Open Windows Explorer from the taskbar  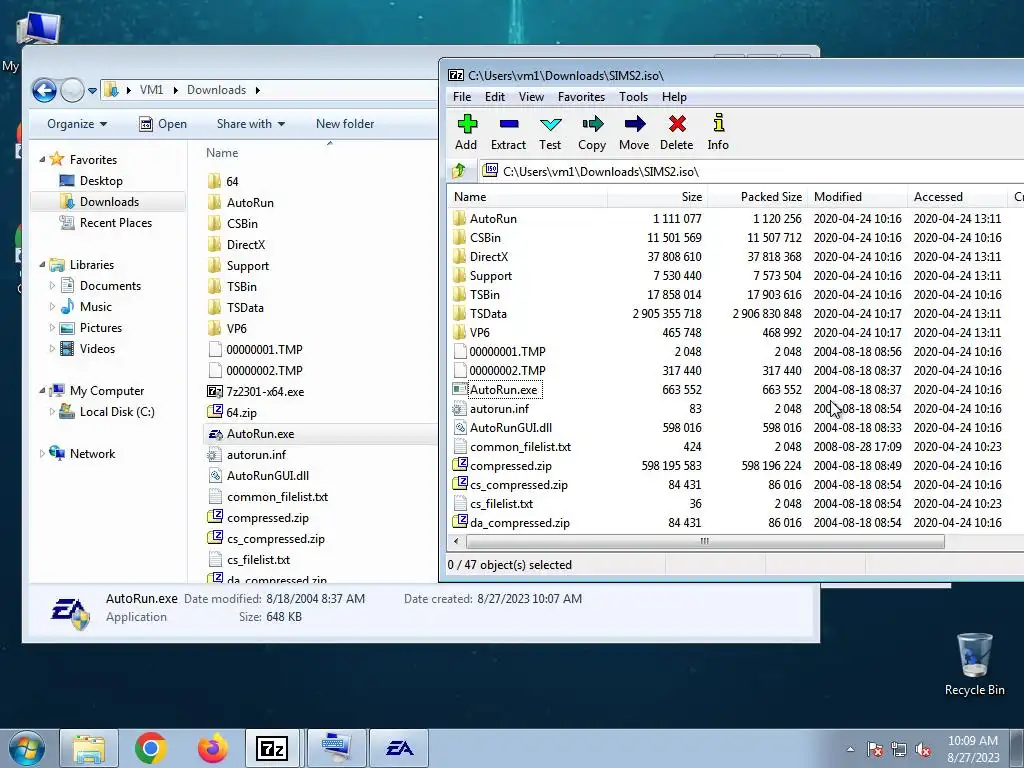tap(89, 748)
